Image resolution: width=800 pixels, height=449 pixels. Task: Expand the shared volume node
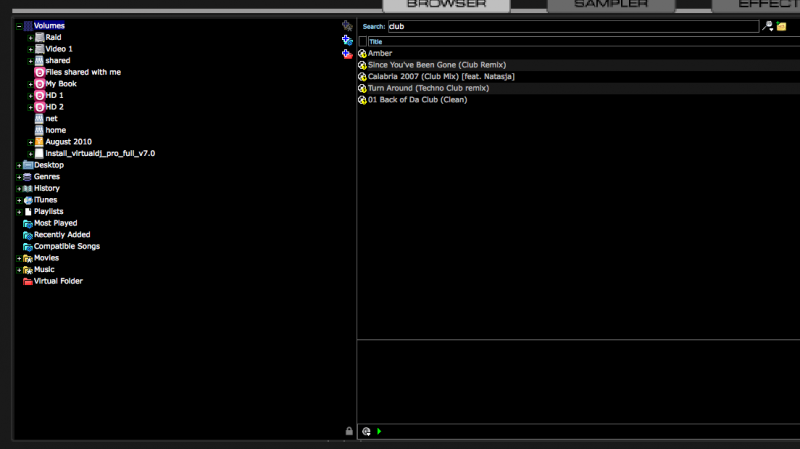pos(31,61)
